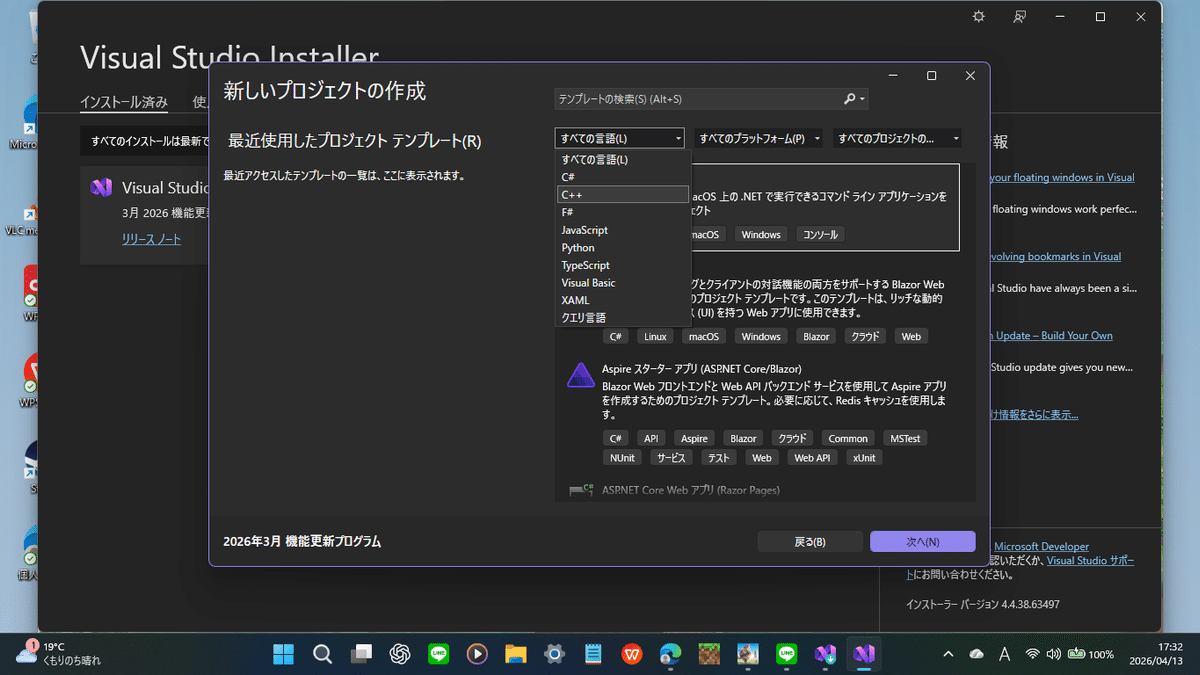Open the リリース ノート link

pos(150,239)
